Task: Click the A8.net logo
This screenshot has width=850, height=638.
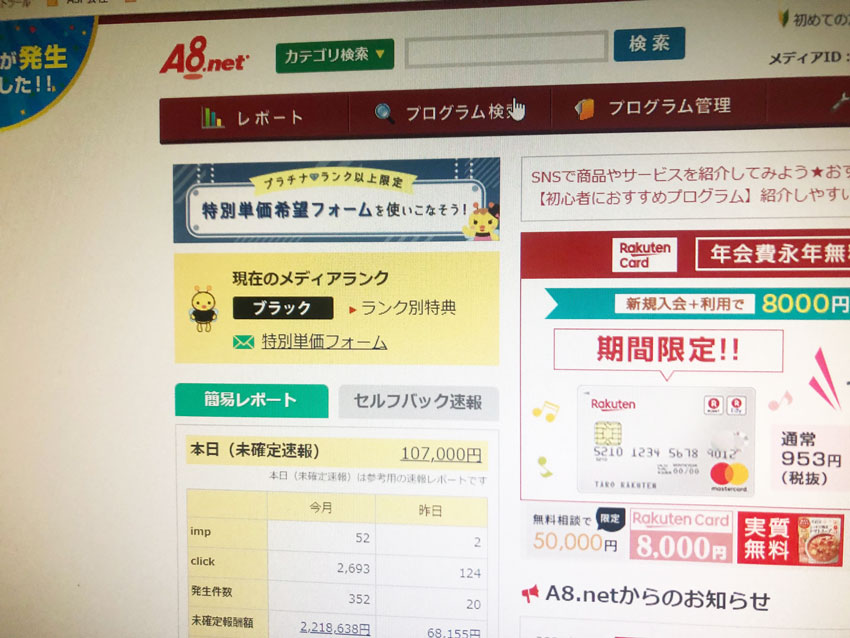Action: click(x=204, y=57)
